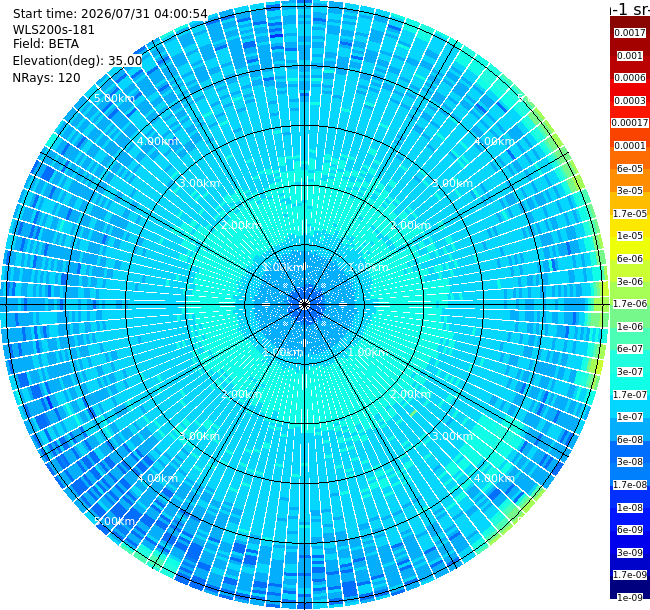Screen dimensions: 650x610
Task: Click the lower-left 5.00km range label
Action: (114, 521)
